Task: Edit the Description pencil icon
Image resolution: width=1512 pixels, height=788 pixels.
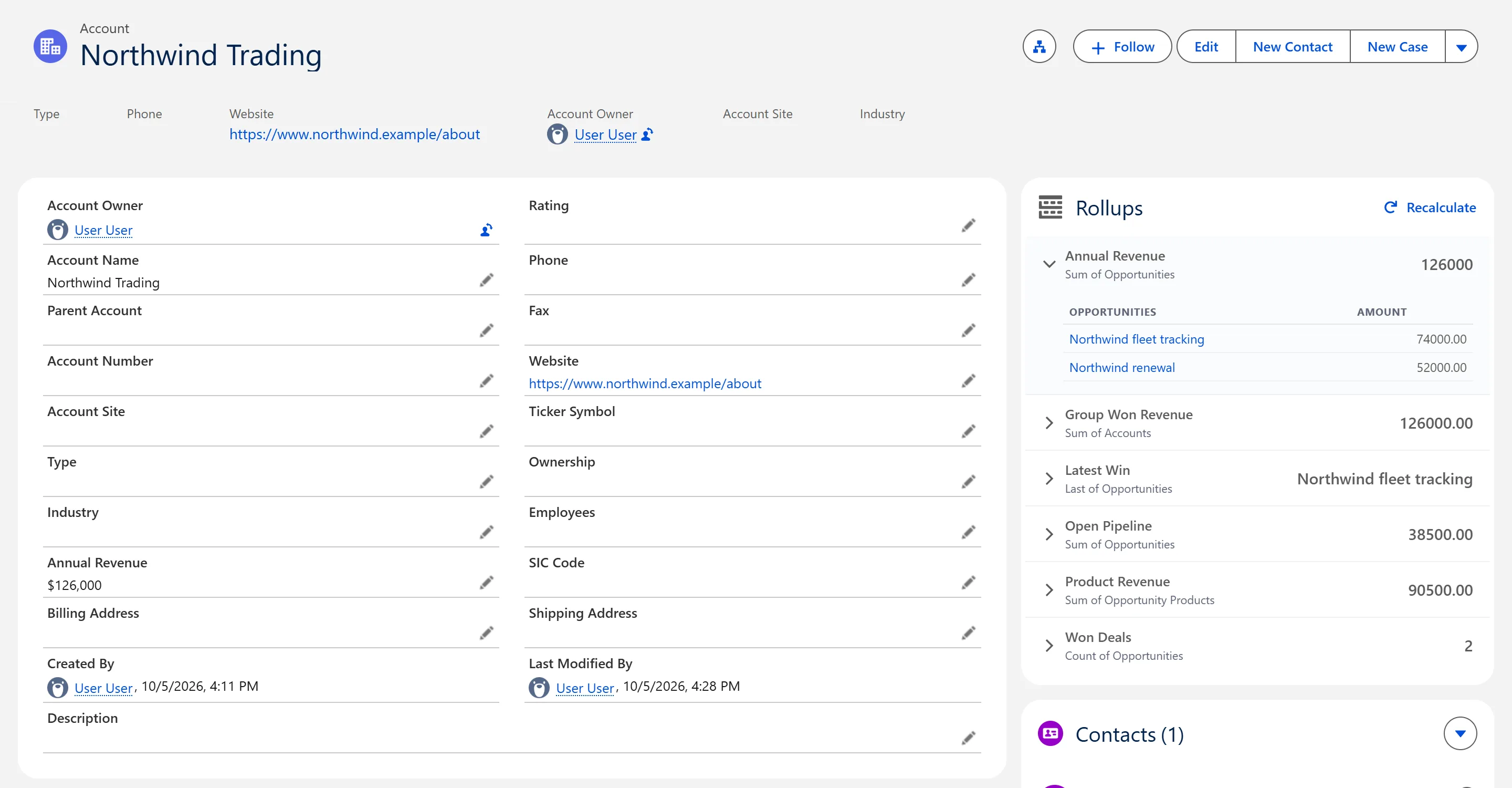Action: tap(969, 739)
